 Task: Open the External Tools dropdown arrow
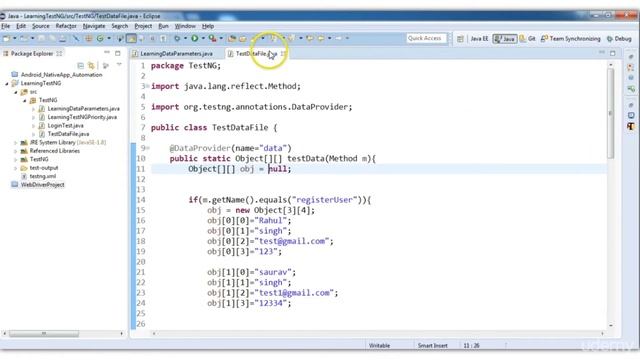coord(221,38)
